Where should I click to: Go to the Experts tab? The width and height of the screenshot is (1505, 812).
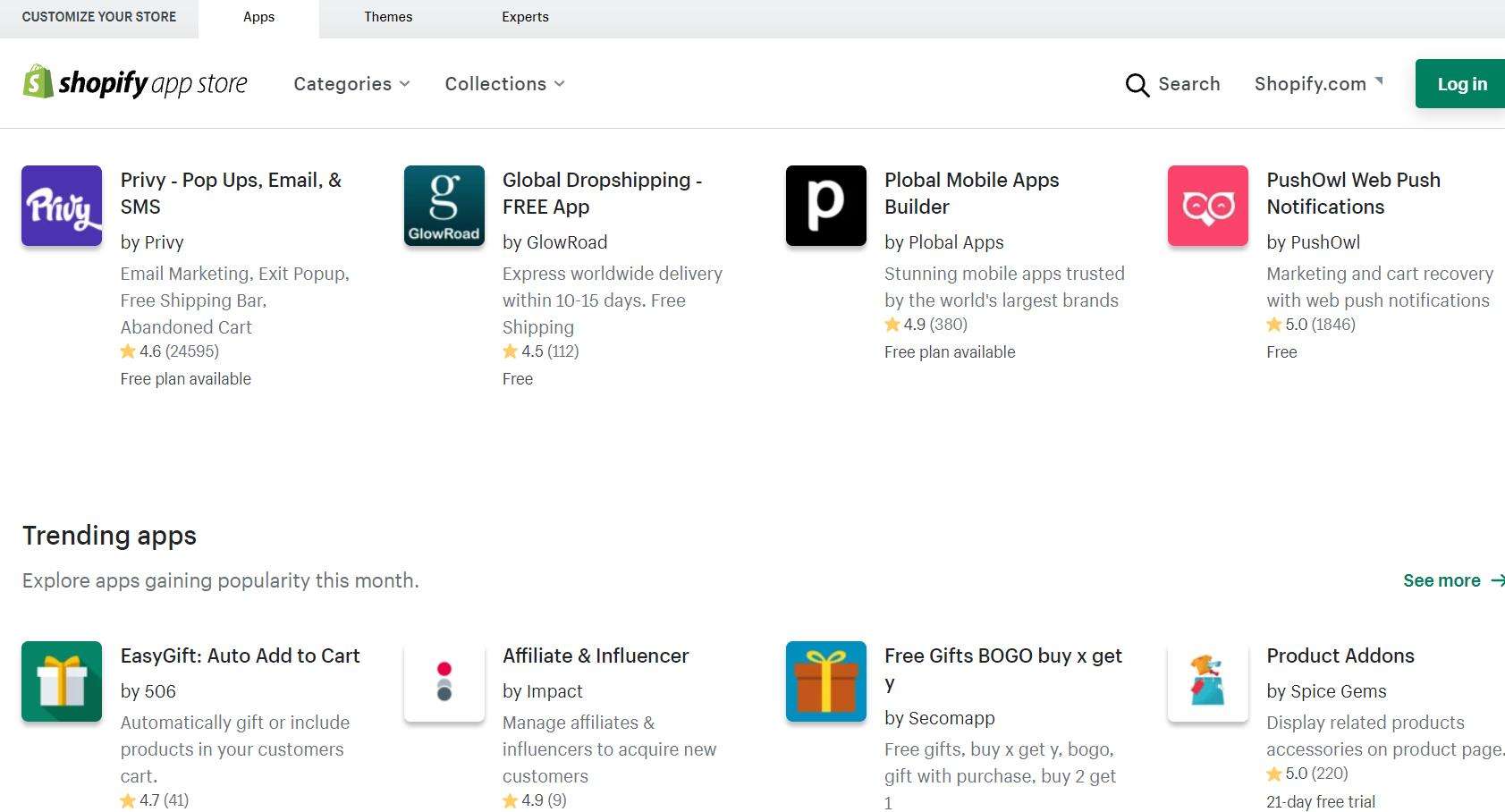[x=525, y=17]
